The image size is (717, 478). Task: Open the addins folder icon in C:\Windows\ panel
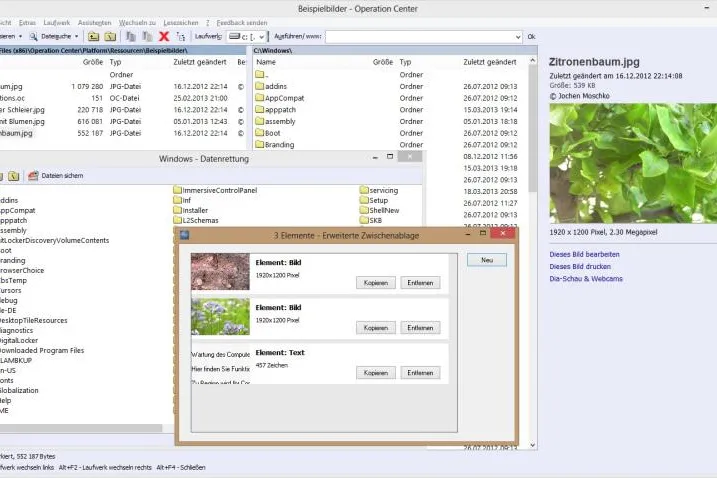(x=260, y=86)
